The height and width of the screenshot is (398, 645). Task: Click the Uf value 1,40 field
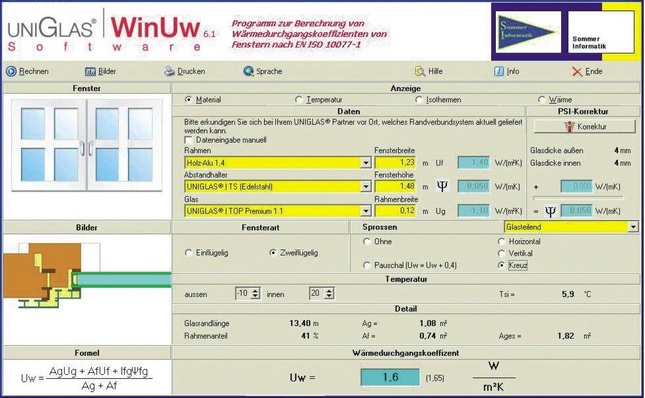[x=473, y=162]
